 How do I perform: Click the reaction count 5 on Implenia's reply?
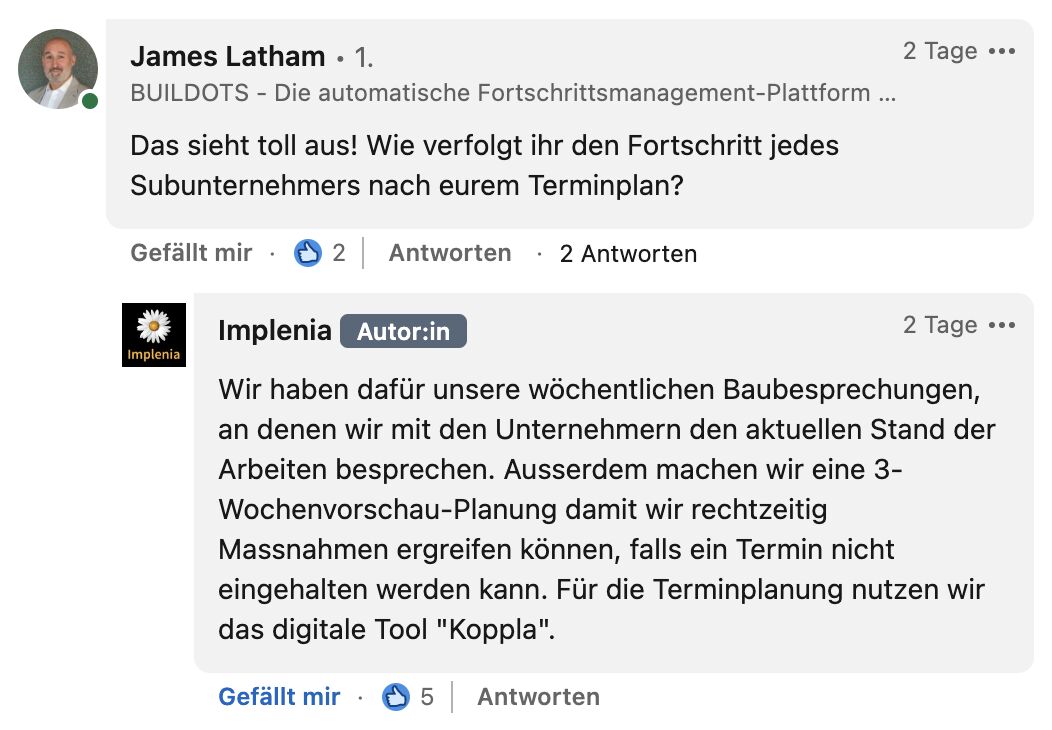point(427,696)
